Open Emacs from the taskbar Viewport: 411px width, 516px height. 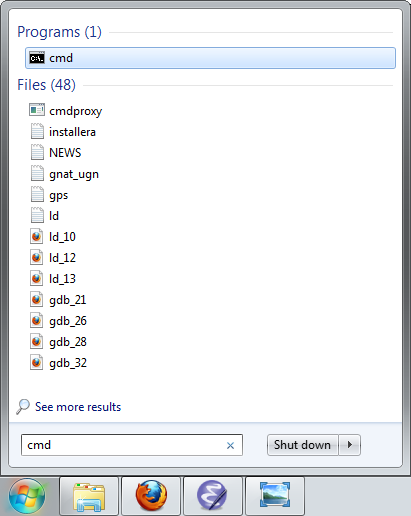pos(213,496)
